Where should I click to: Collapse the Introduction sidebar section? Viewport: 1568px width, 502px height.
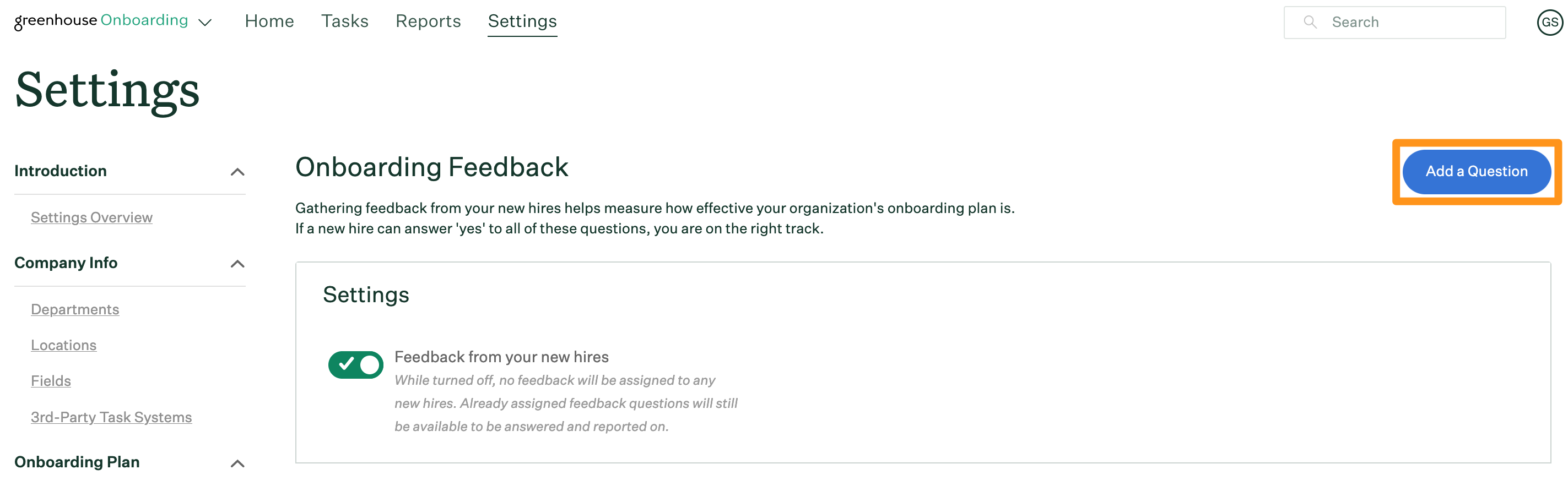[237, 172]
